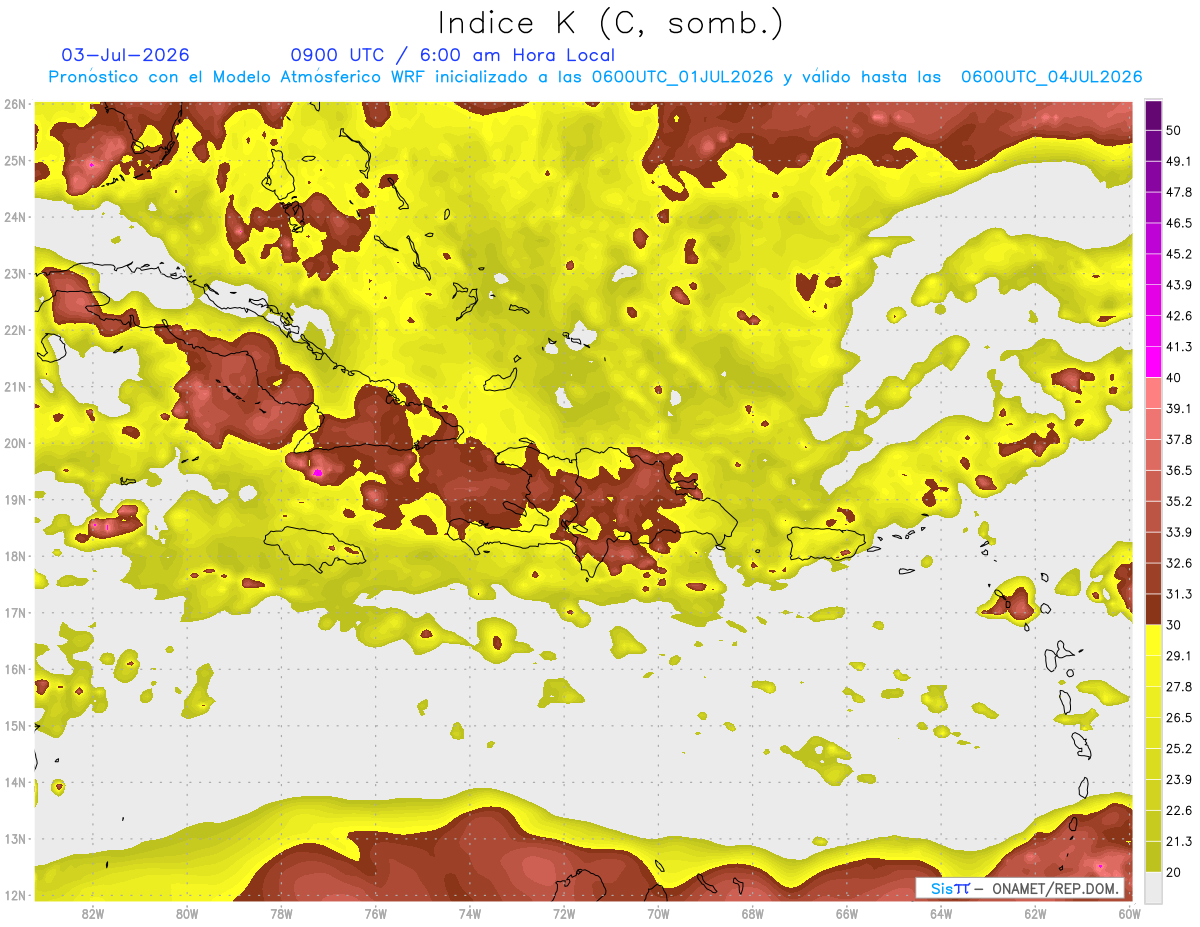Click latitude label '21N'
1200x927 pixels.
point(16,387)
